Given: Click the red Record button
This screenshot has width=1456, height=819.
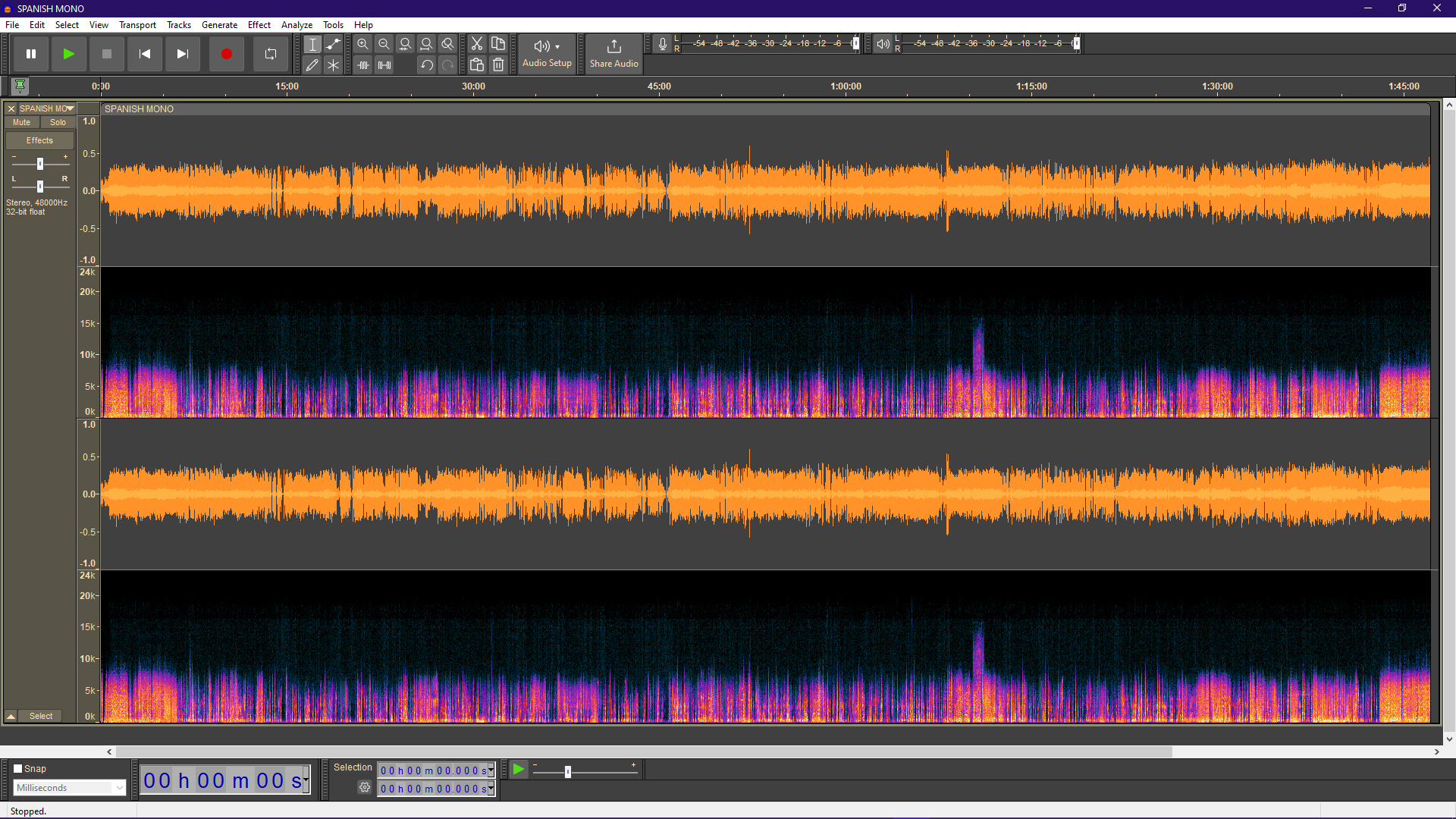Looking at the screenshot, I should point(226,54).
